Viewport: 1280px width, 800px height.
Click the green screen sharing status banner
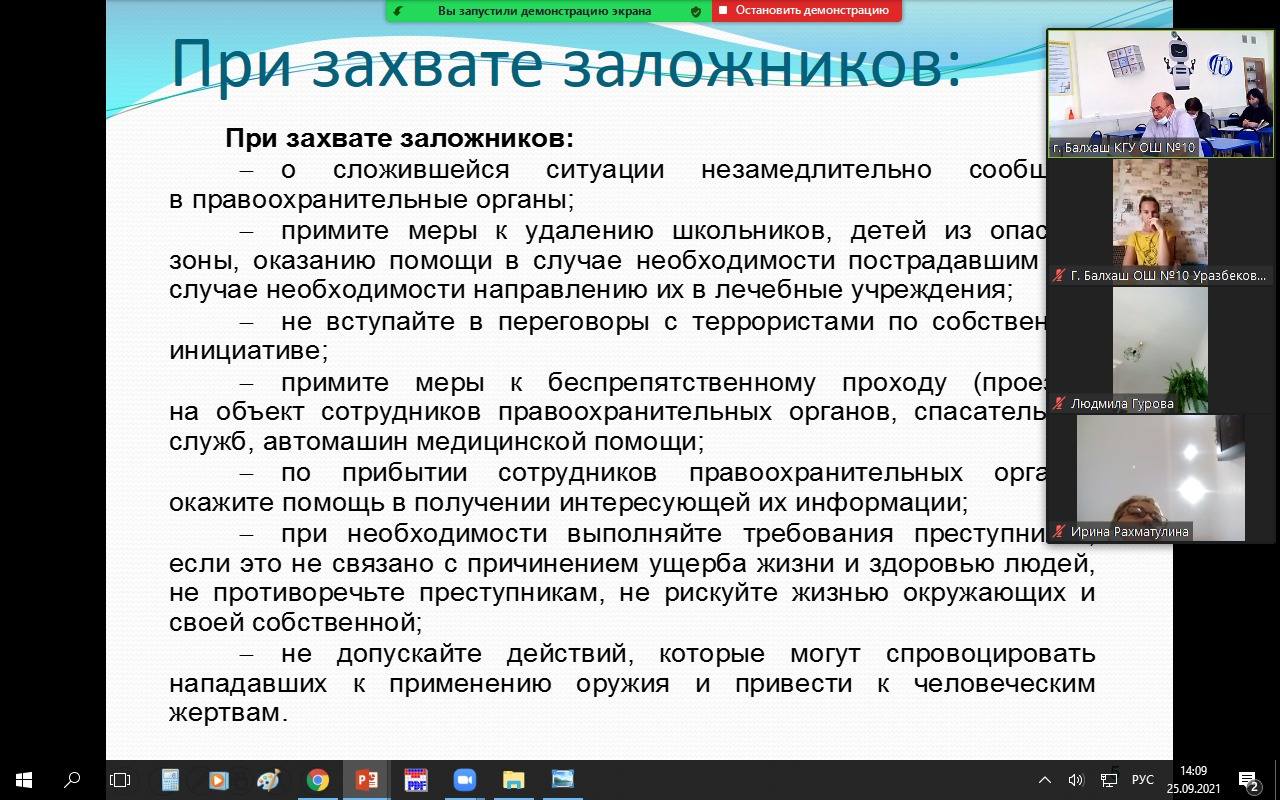click(x=544, y=11)
